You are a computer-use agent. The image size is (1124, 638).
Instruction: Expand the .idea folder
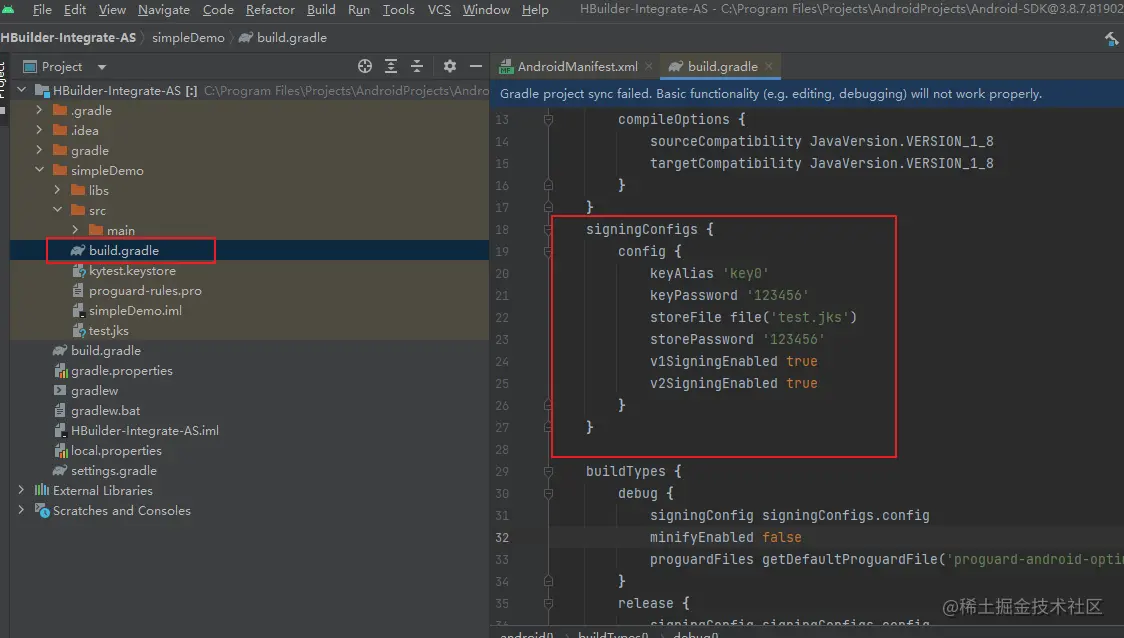(x=39, y=130)
